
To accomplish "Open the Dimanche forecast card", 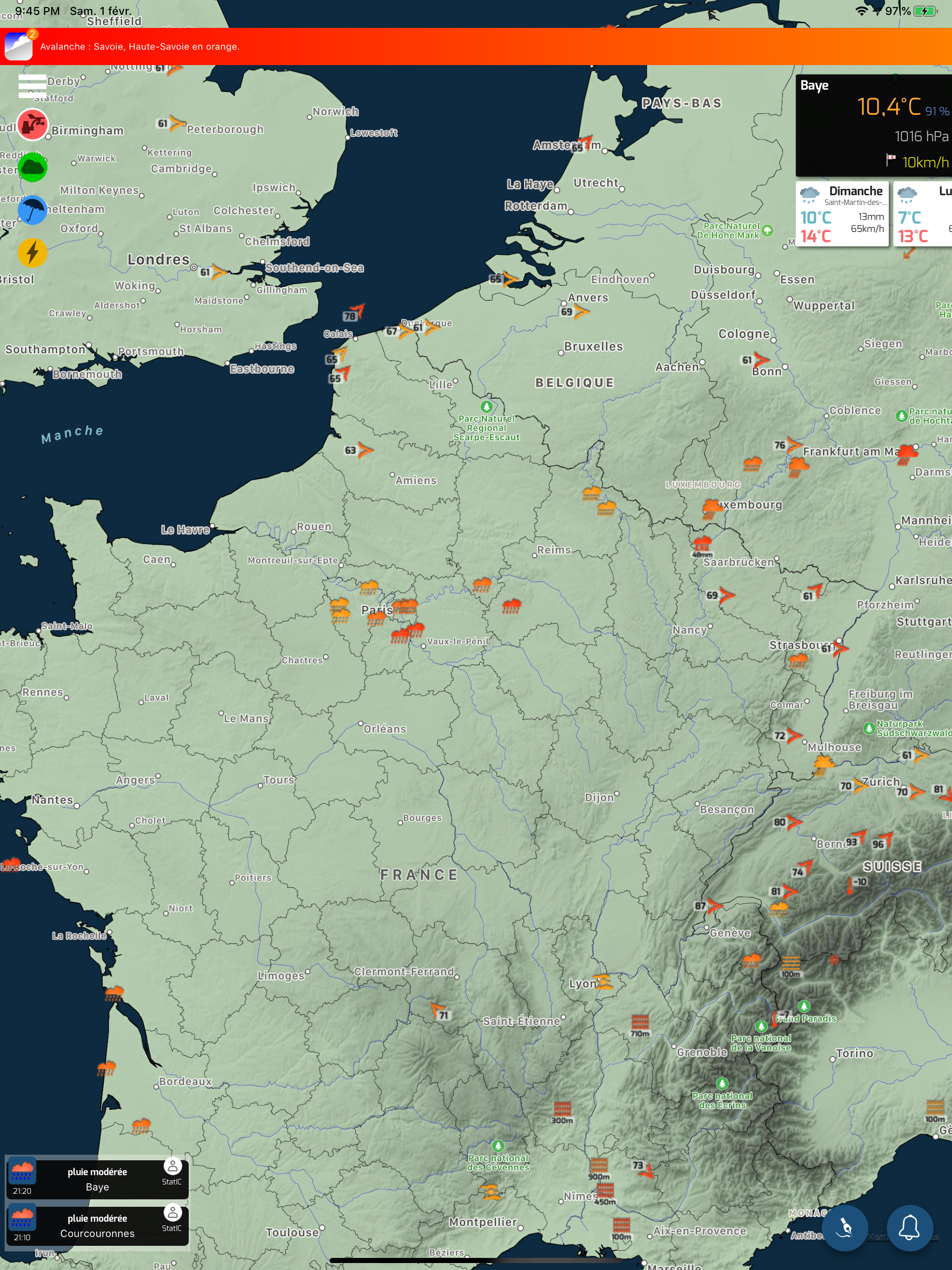I will pos(842,213).
